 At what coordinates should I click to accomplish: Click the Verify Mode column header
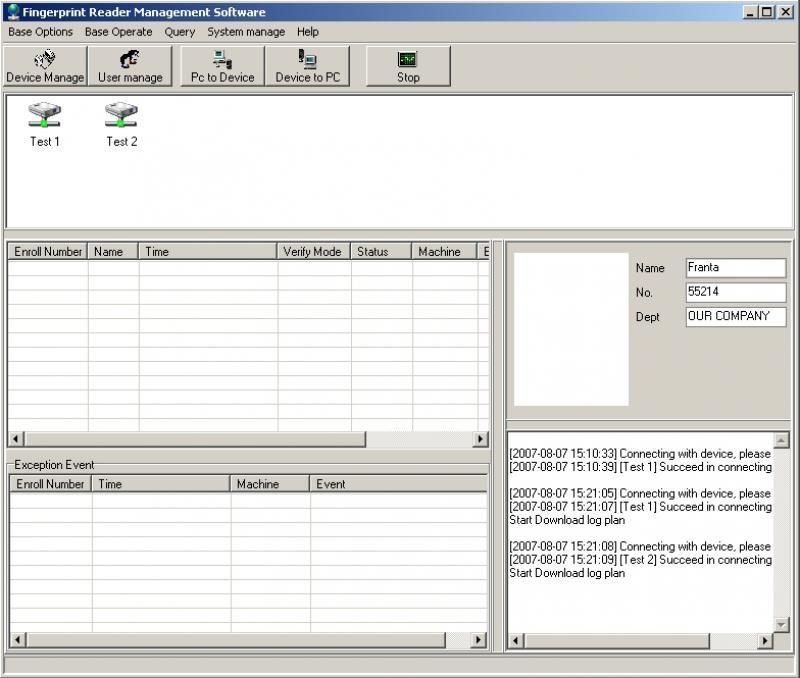coord(312,252)
